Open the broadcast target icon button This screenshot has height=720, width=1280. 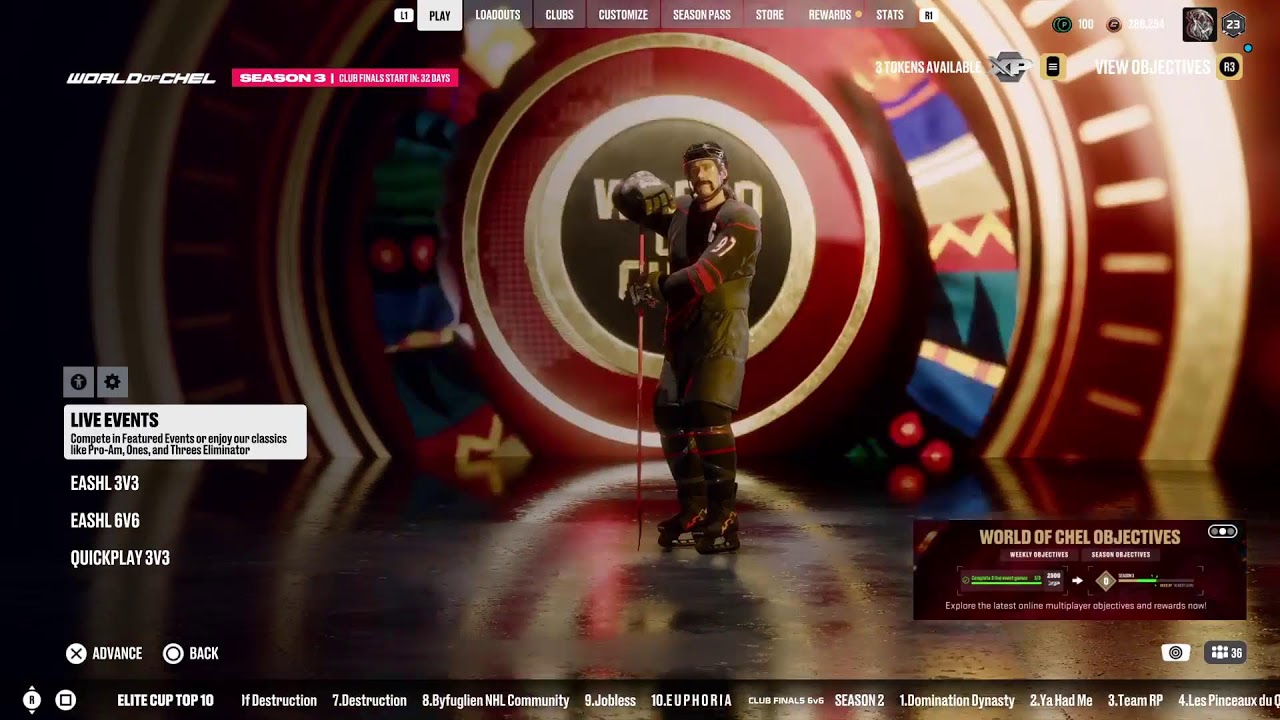tap(1176, 653)
